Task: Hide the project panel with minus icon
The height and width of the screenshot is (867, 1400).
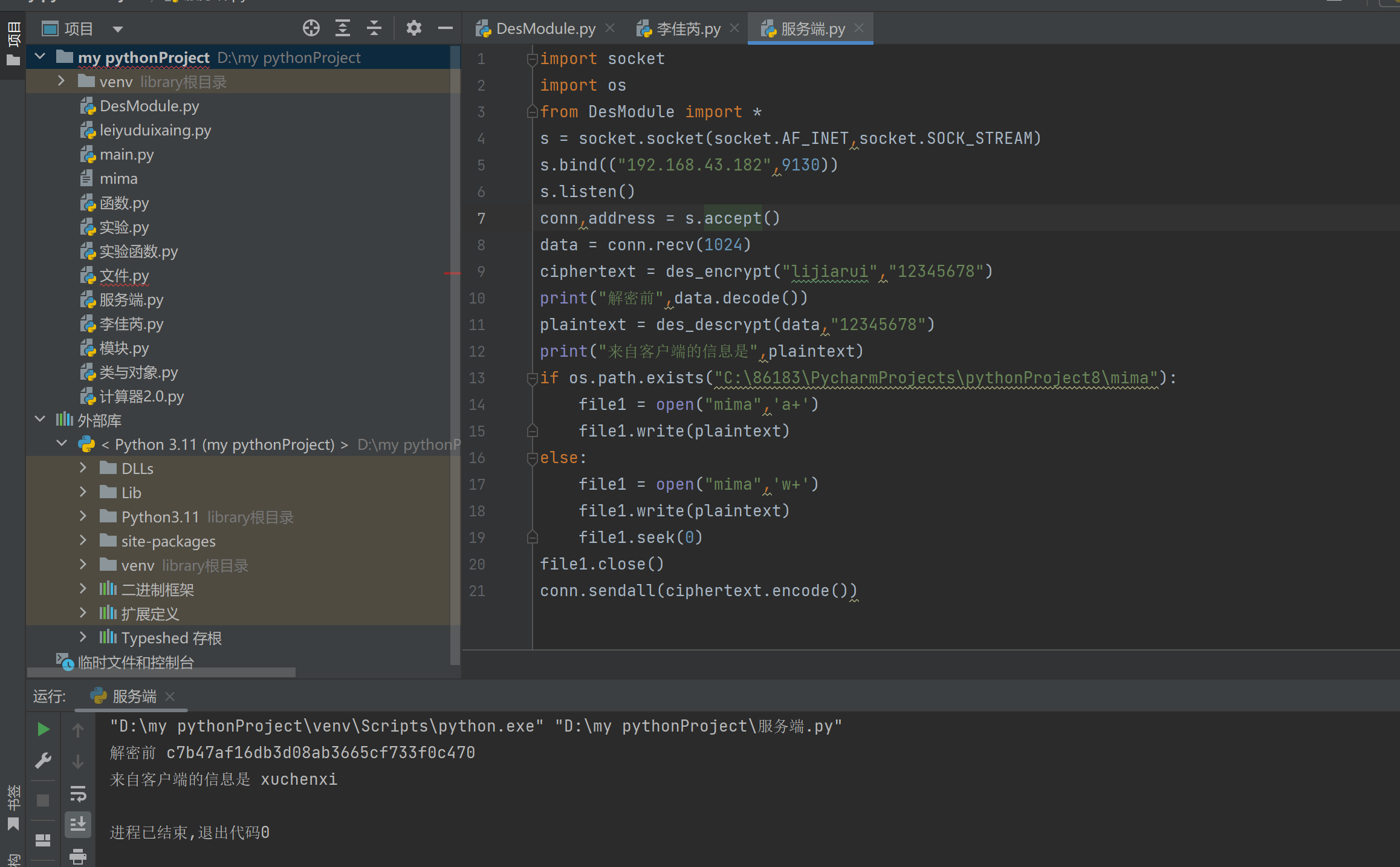Action: [446, 28]
